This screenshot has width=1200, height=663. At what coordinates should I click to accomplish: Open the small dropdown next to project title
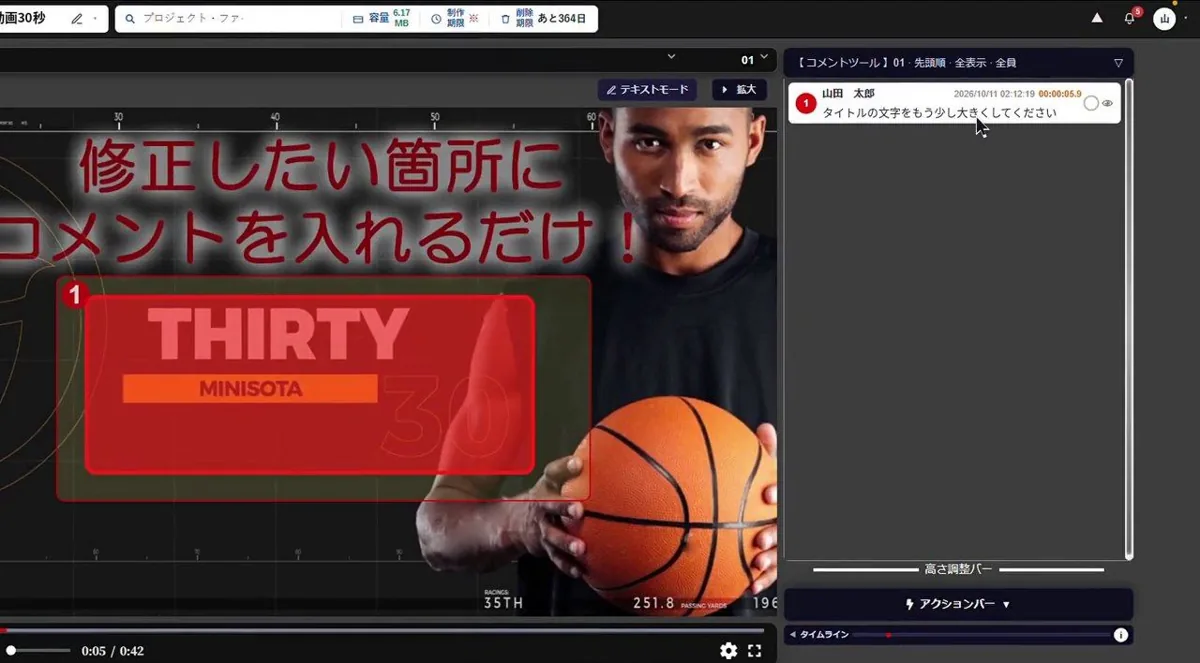tap(95, 18)
